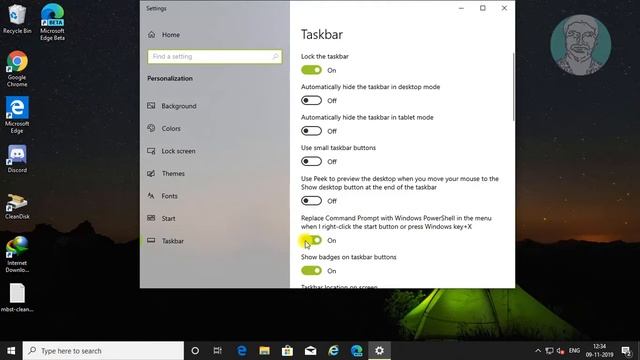Open Cortana circle icon on taskbar
Screen dimensions: 640x360
point(195,351)
